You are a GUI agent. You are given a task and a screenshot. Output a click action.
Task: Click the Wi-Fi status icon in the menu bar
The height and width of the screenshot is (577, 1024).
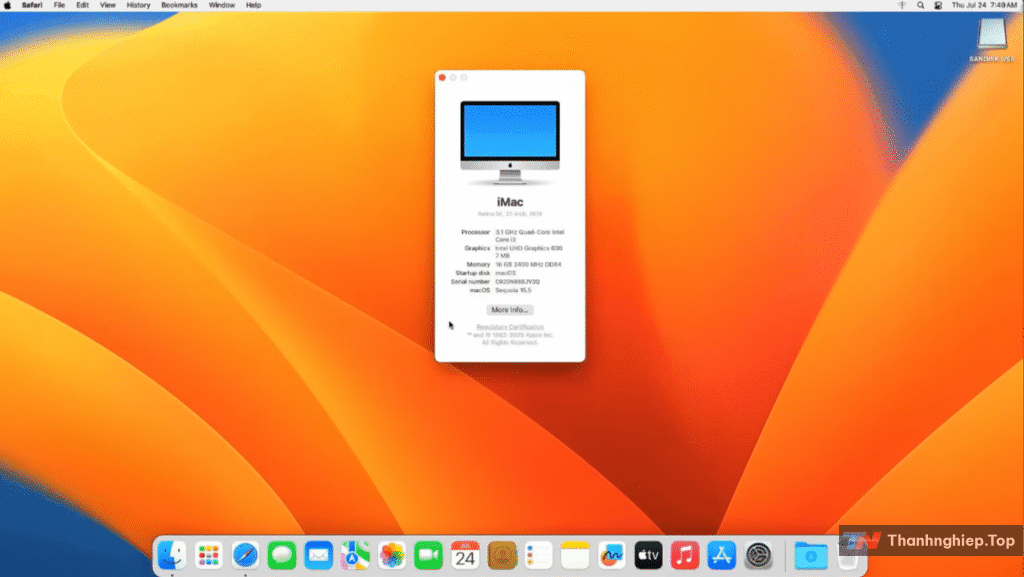pos(902,5)
